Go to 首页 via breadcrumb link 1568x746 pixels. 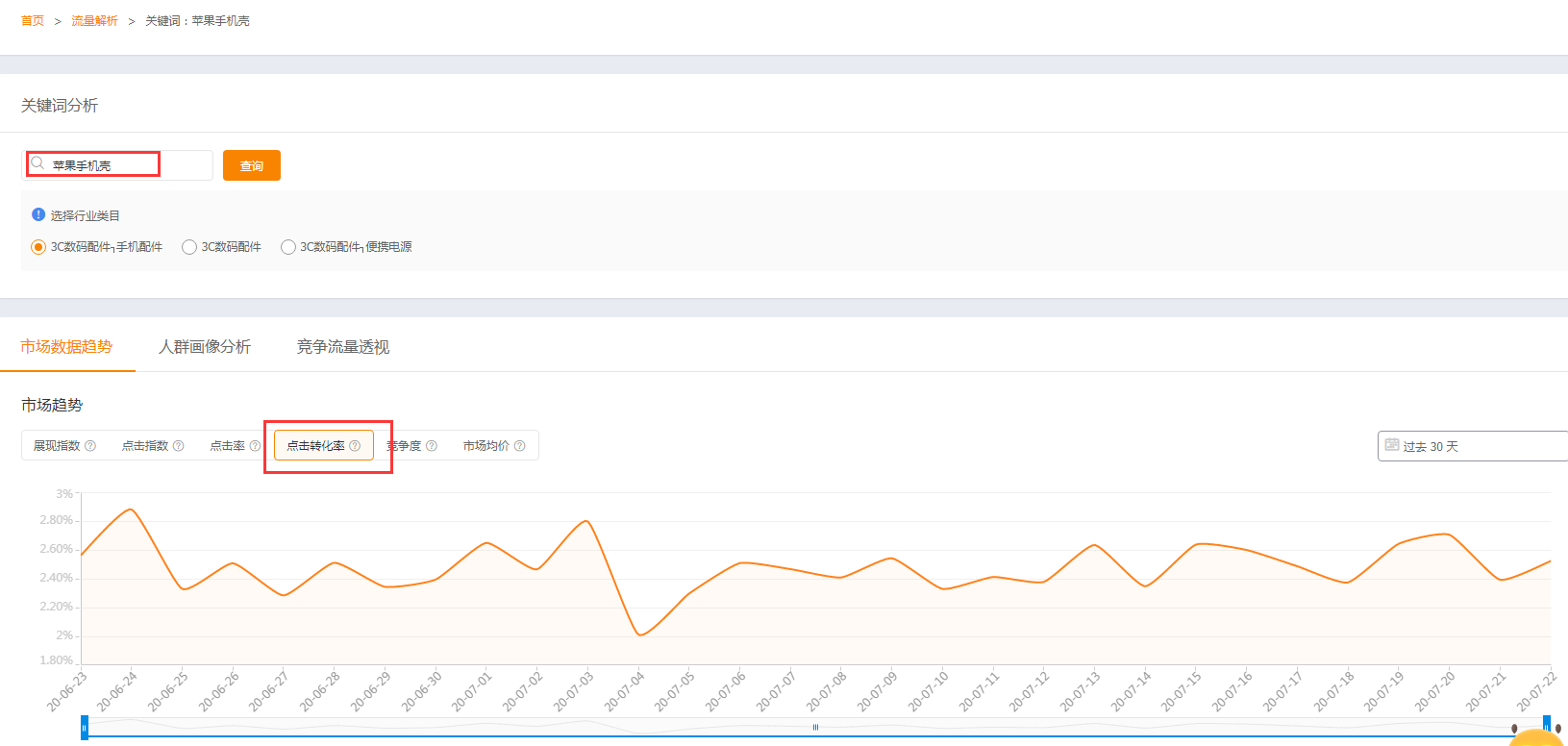click(33, 21)
